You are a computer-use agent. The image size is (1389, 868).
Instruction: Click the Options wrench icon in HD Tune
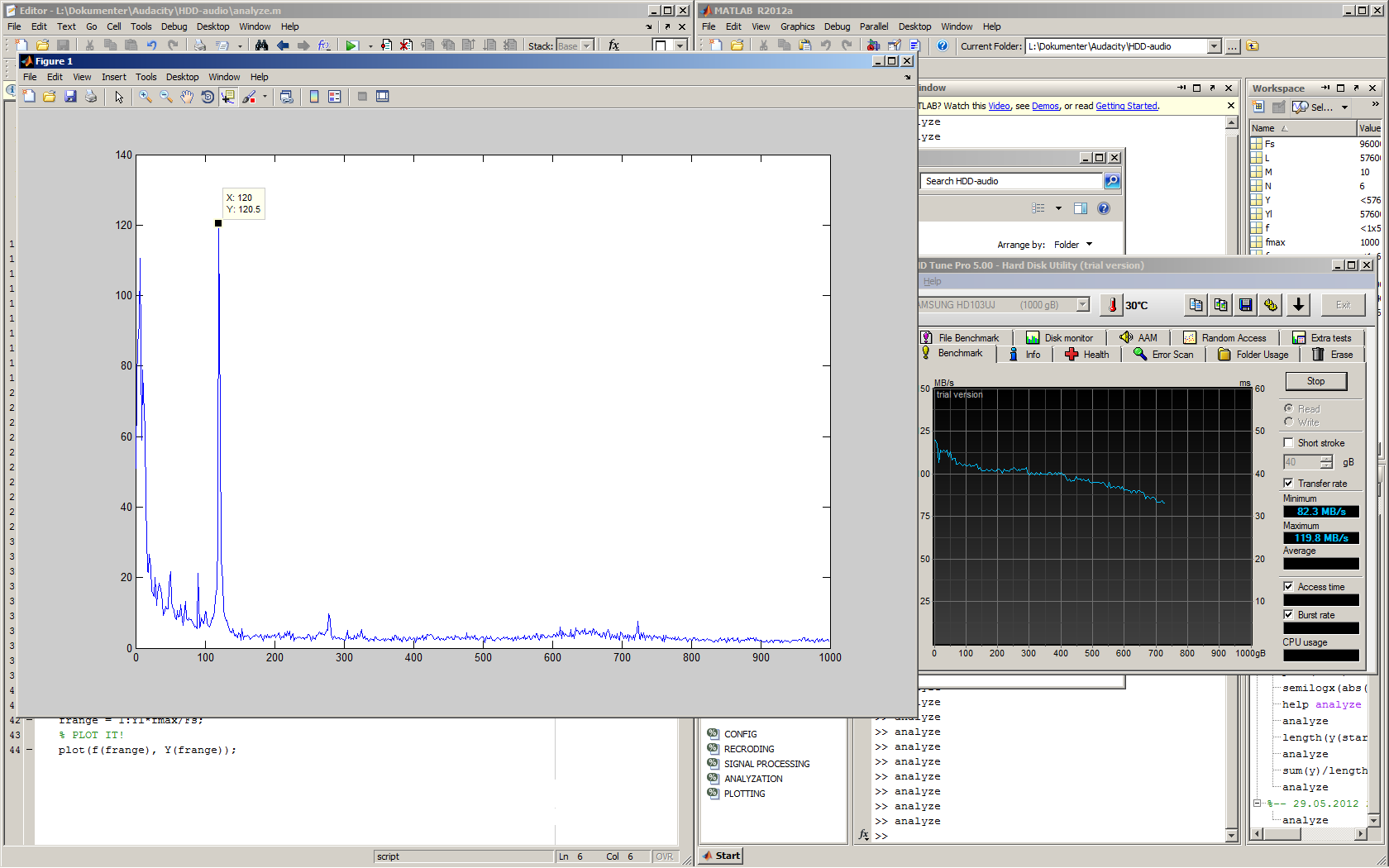[x=1271, y=305]
